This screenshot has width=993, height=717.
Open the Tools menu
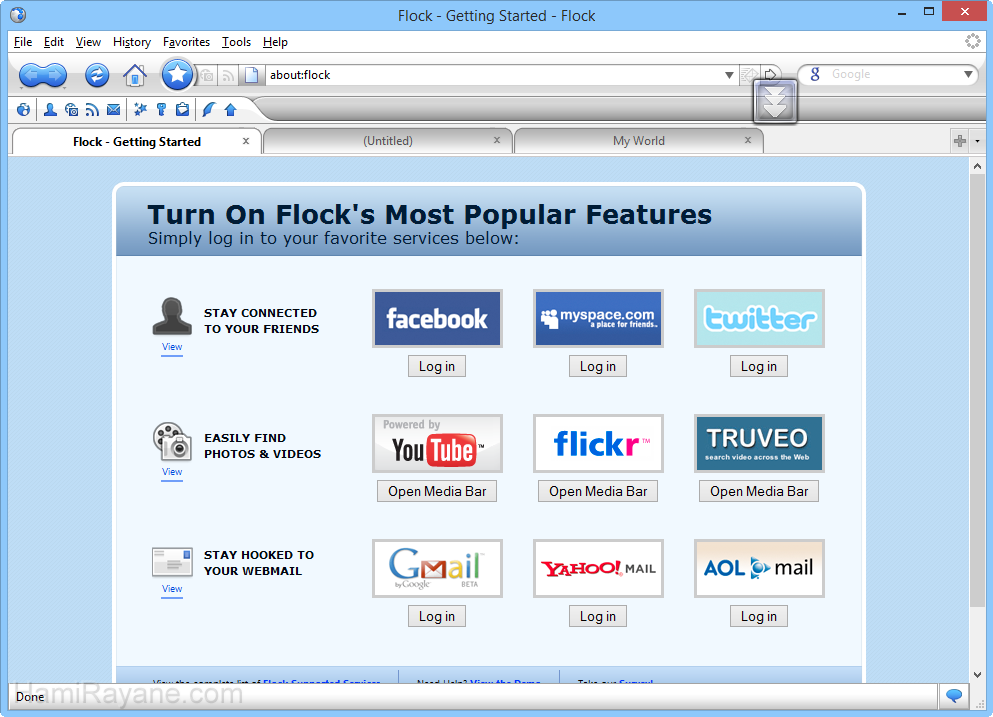(x=236, y=42)
